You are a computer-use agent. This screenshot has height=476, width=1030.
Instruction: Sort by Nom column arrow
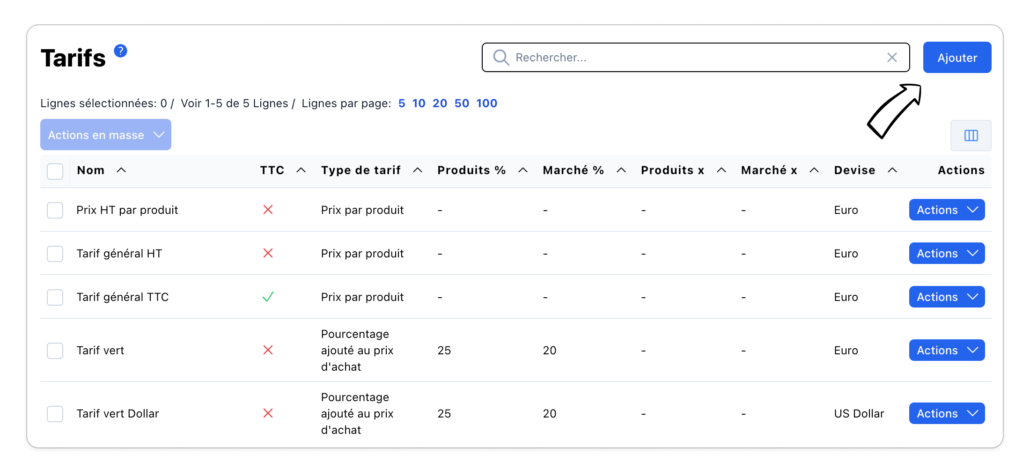121,171
